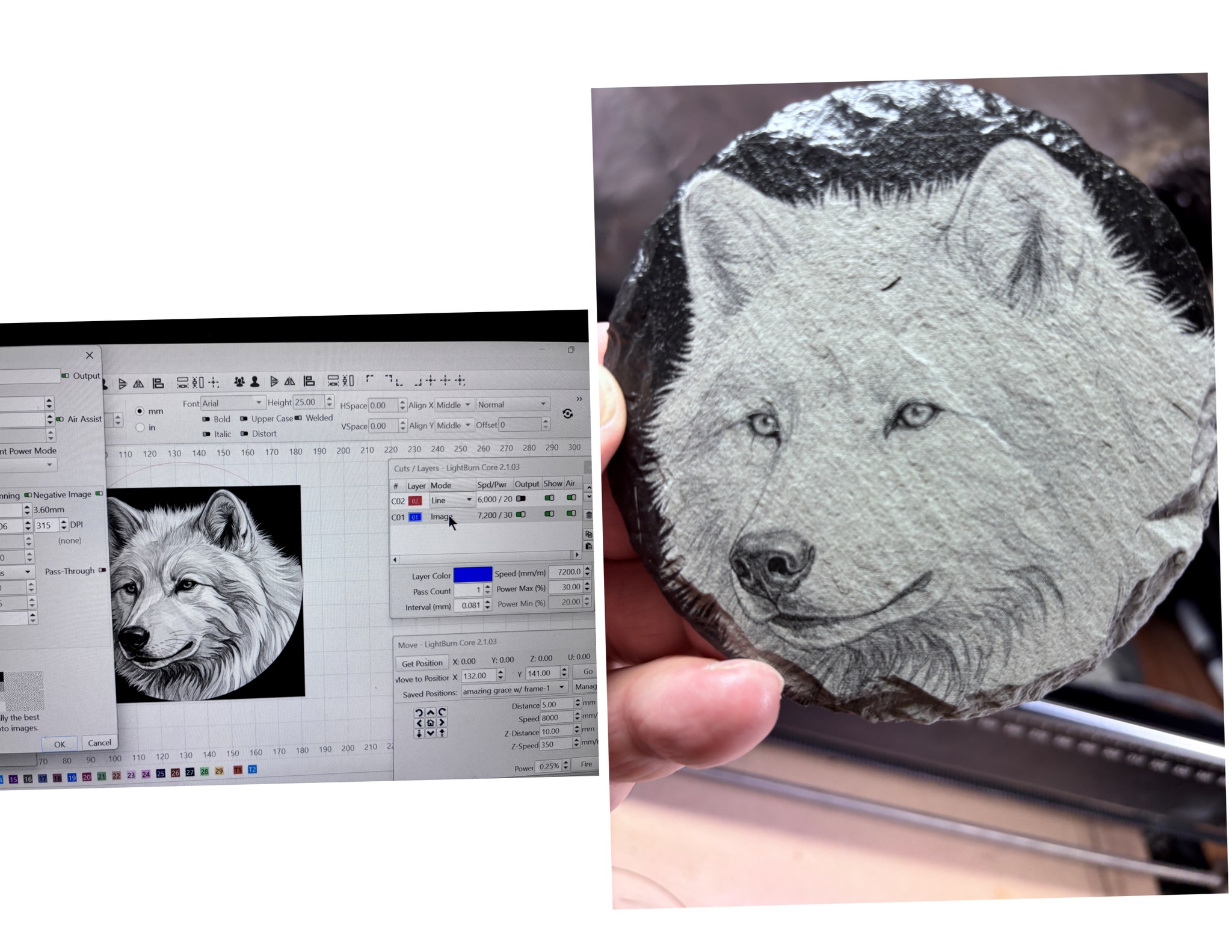
Task: Toggle the Italic text switch
Action: (x=206, y=434)
